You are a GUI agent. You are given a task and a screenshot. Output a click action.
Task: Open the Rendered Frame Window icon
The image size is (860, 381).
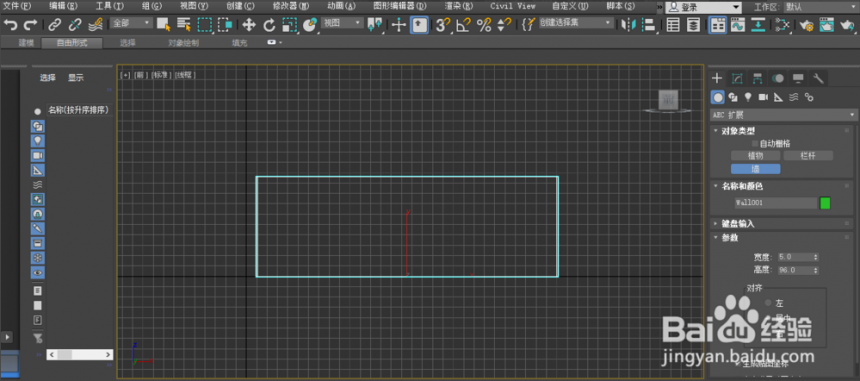[827, 25]
